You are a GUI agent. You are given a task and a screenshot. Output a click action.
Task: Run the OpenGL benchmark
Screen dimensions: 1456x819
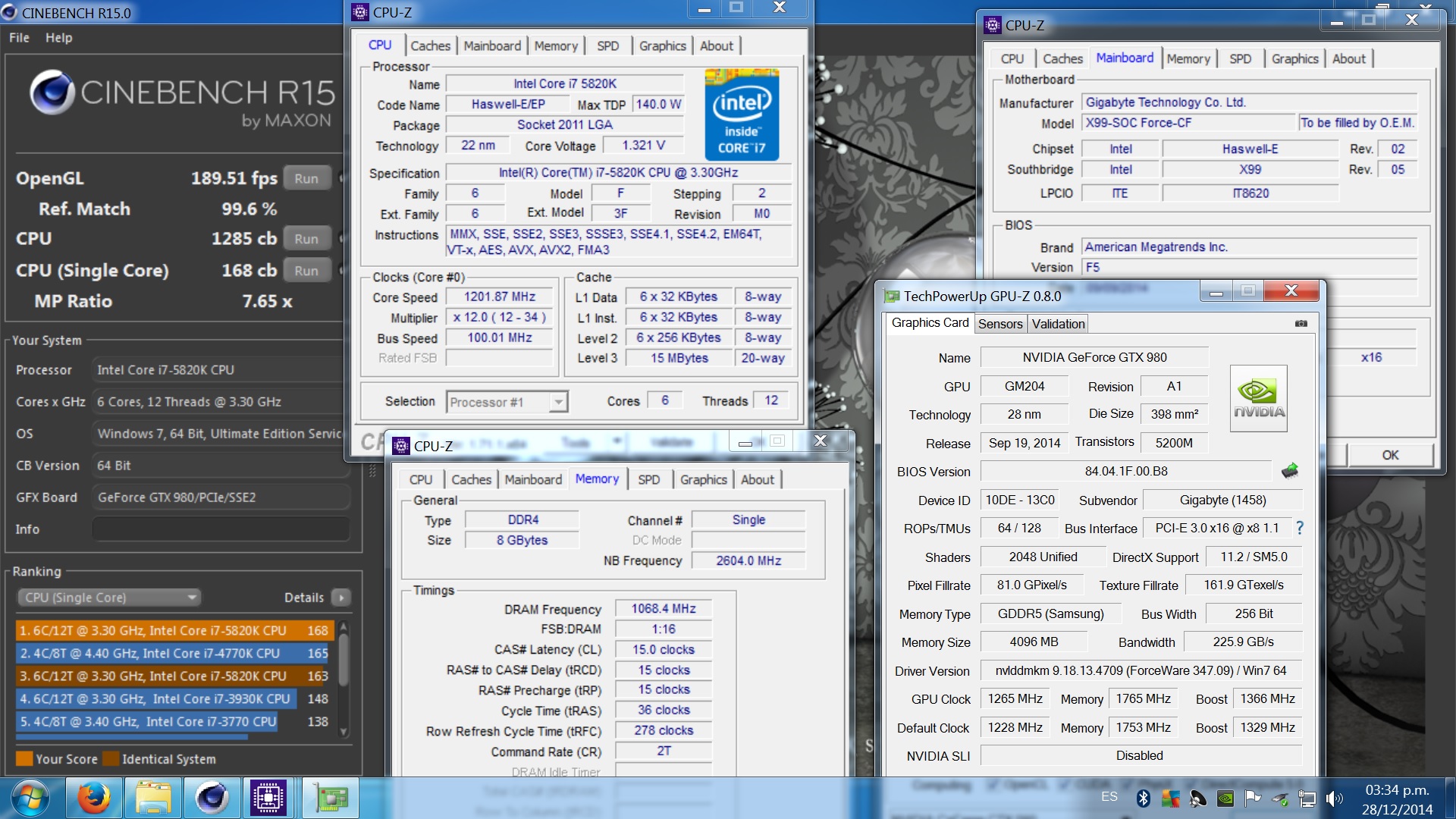click(306, 178)
